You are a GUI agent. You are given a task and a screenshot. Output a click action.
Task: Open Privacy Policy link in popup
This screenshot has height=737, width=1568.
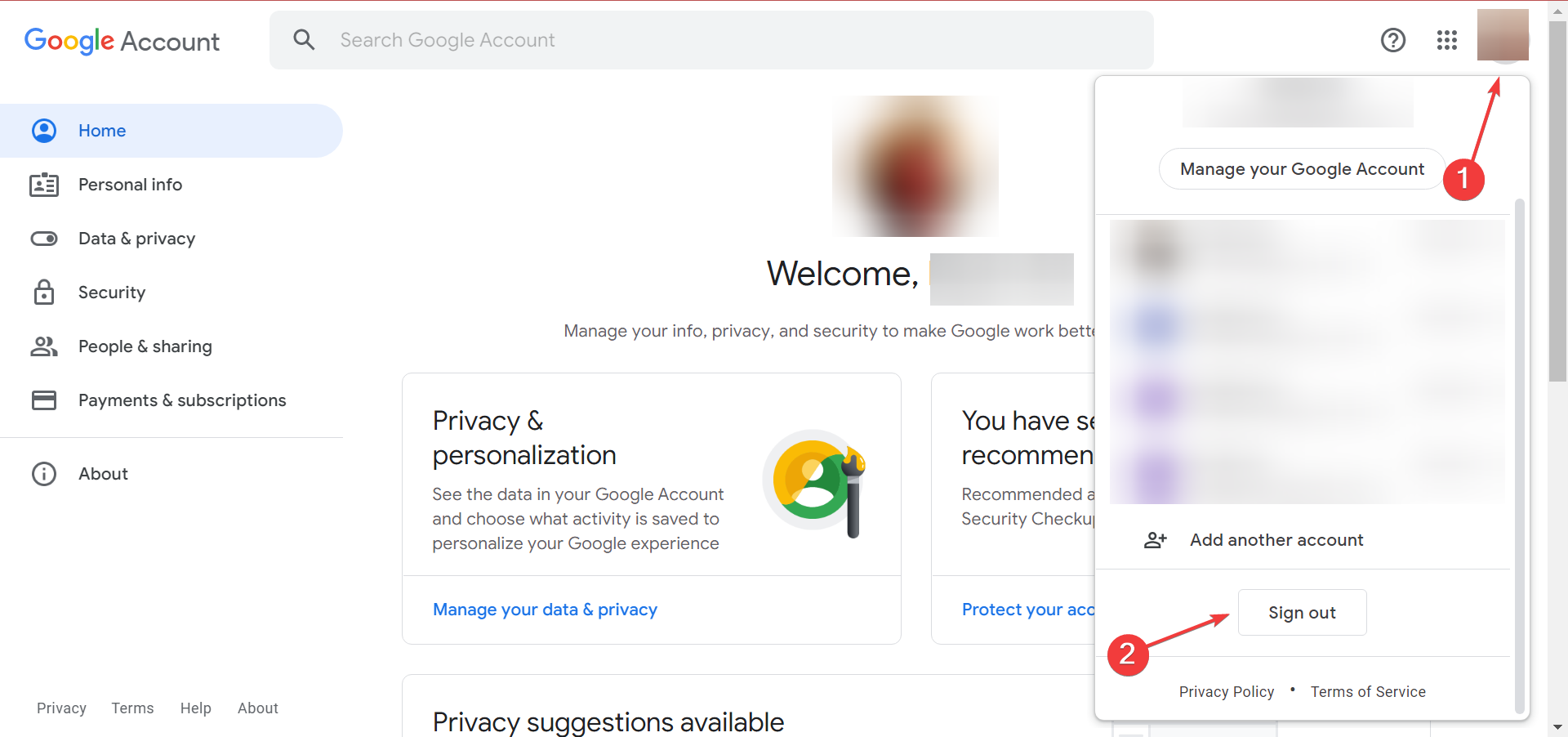point(1227,692)
